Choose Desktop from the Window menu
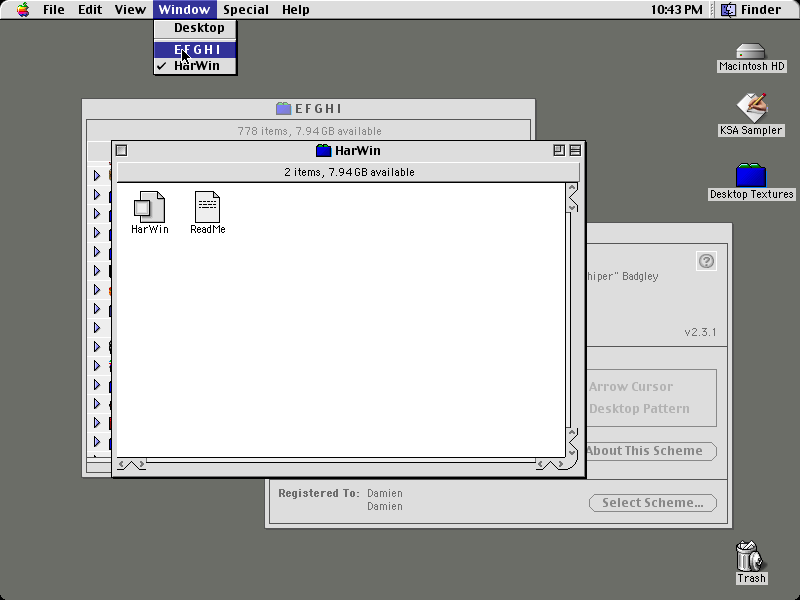Screen dimensions: 800x600 (195, 28)
